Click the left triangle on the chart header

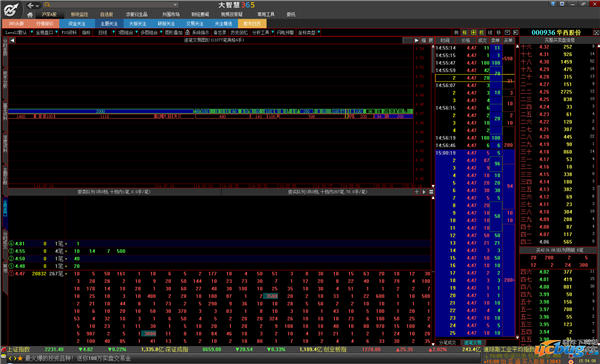(12, 40)
